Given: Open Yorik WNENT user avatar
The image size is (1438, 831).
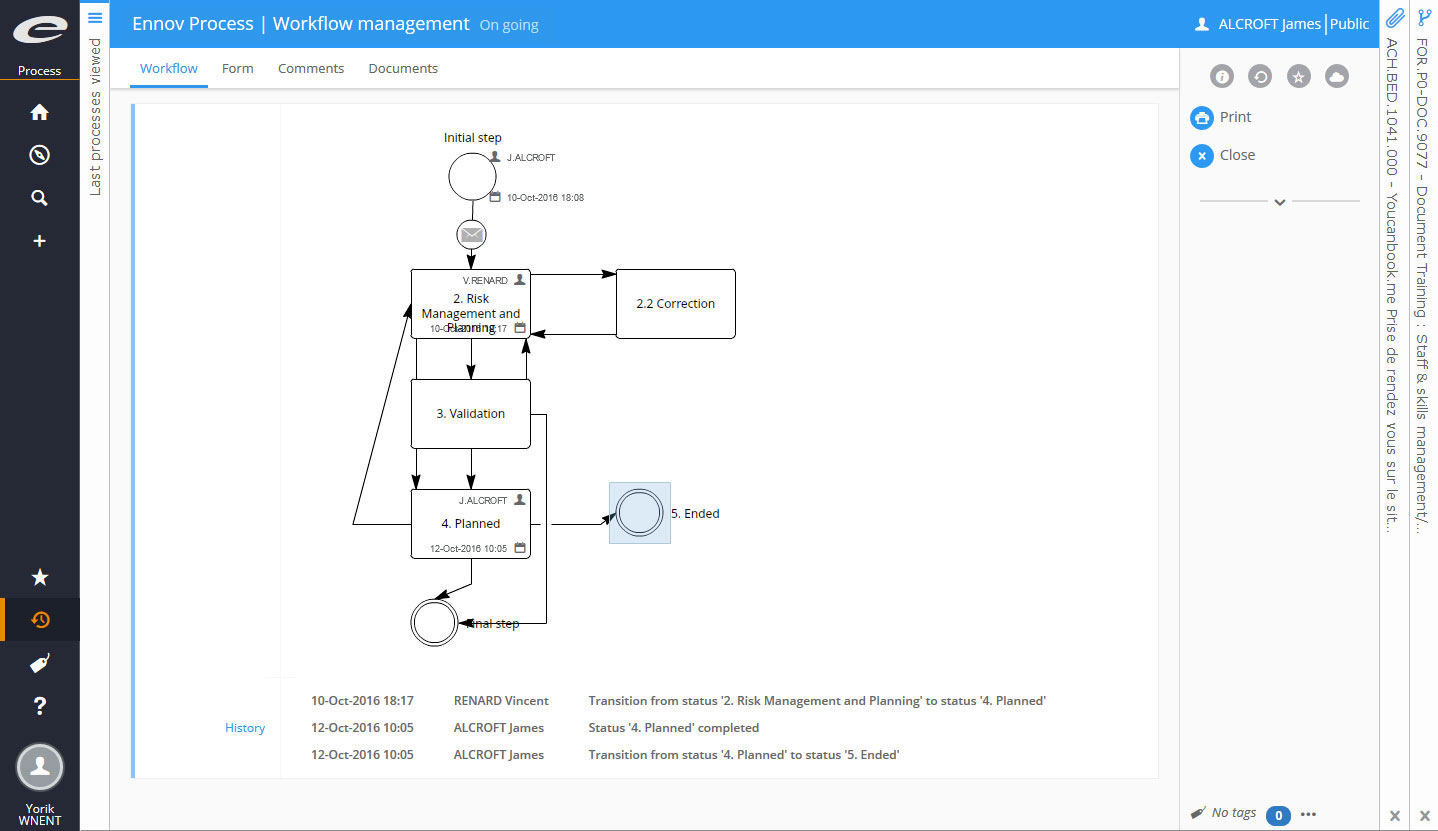Looking at the screenshot, I should click(x=40, y=768).
